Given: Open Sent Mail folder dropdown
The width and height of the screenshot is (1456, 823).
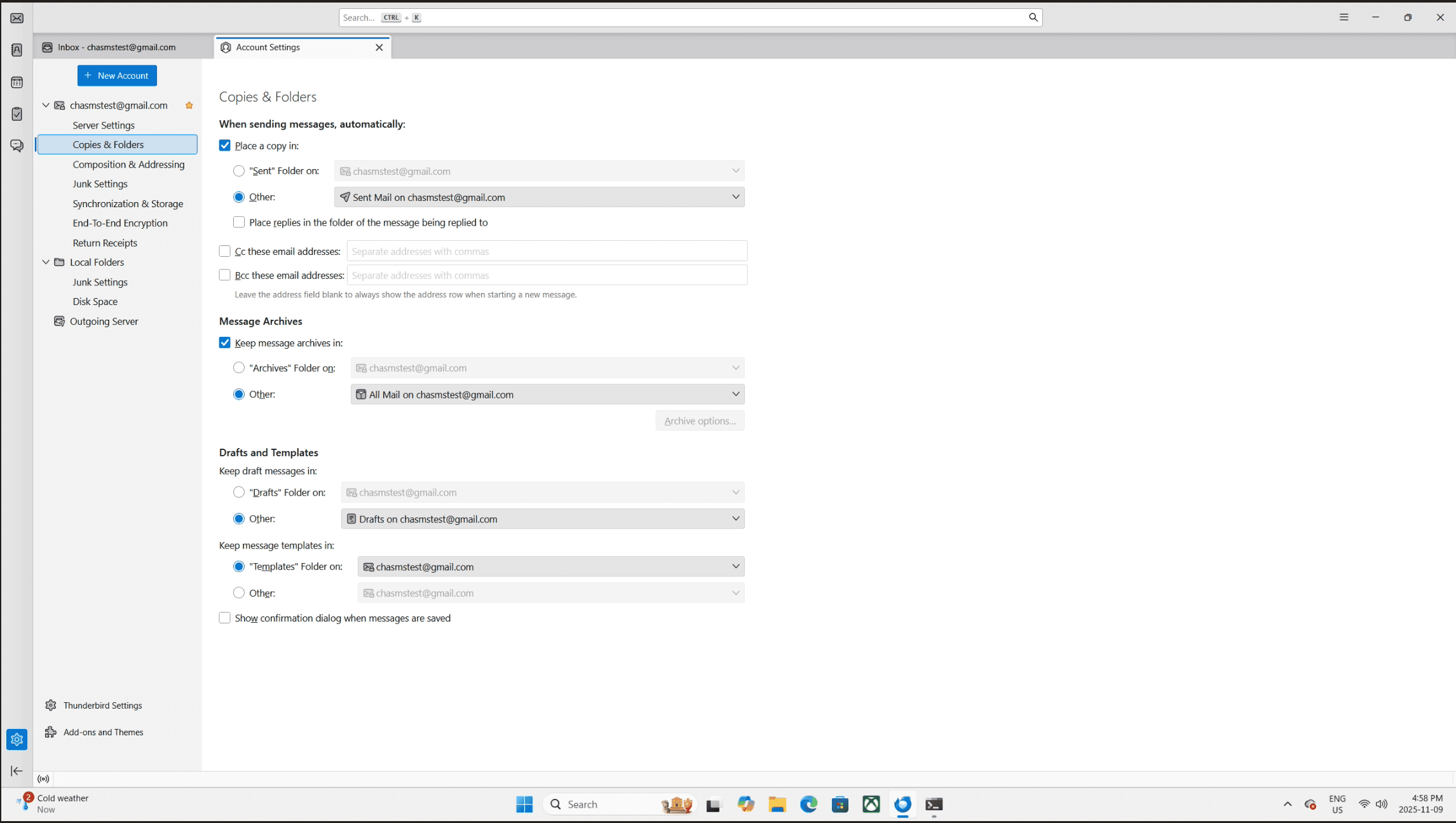Looking at the screenshot, I should coord(539,198).
